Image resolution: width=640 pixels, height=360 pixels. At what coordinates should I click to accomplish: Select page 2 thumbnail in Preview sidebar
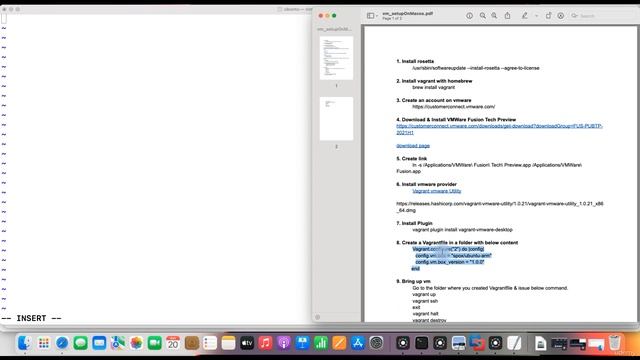(x=336, y=119)
